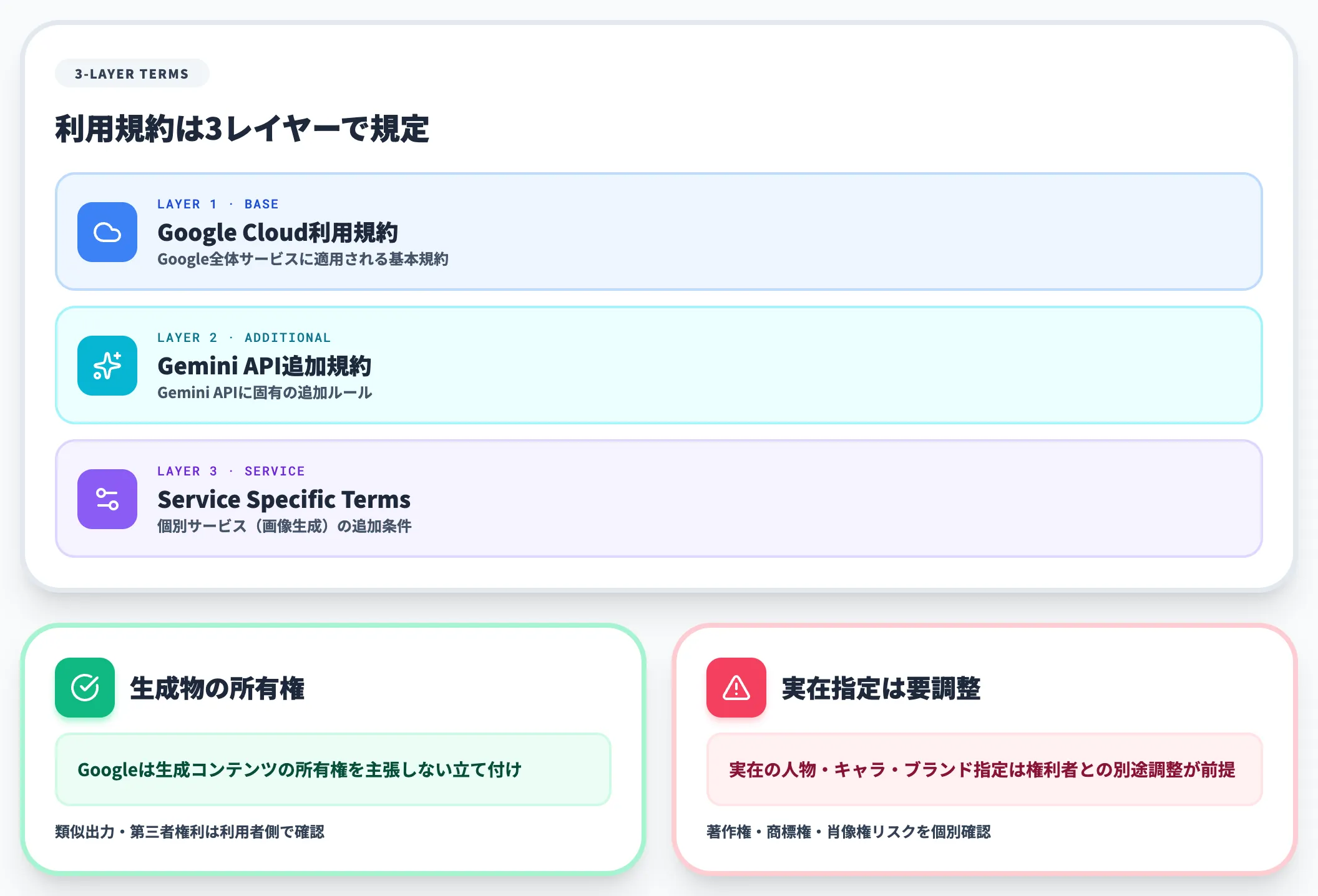
Task: Click the LAYER 2 · ADDITIONAL label
Action: [244, 338]
